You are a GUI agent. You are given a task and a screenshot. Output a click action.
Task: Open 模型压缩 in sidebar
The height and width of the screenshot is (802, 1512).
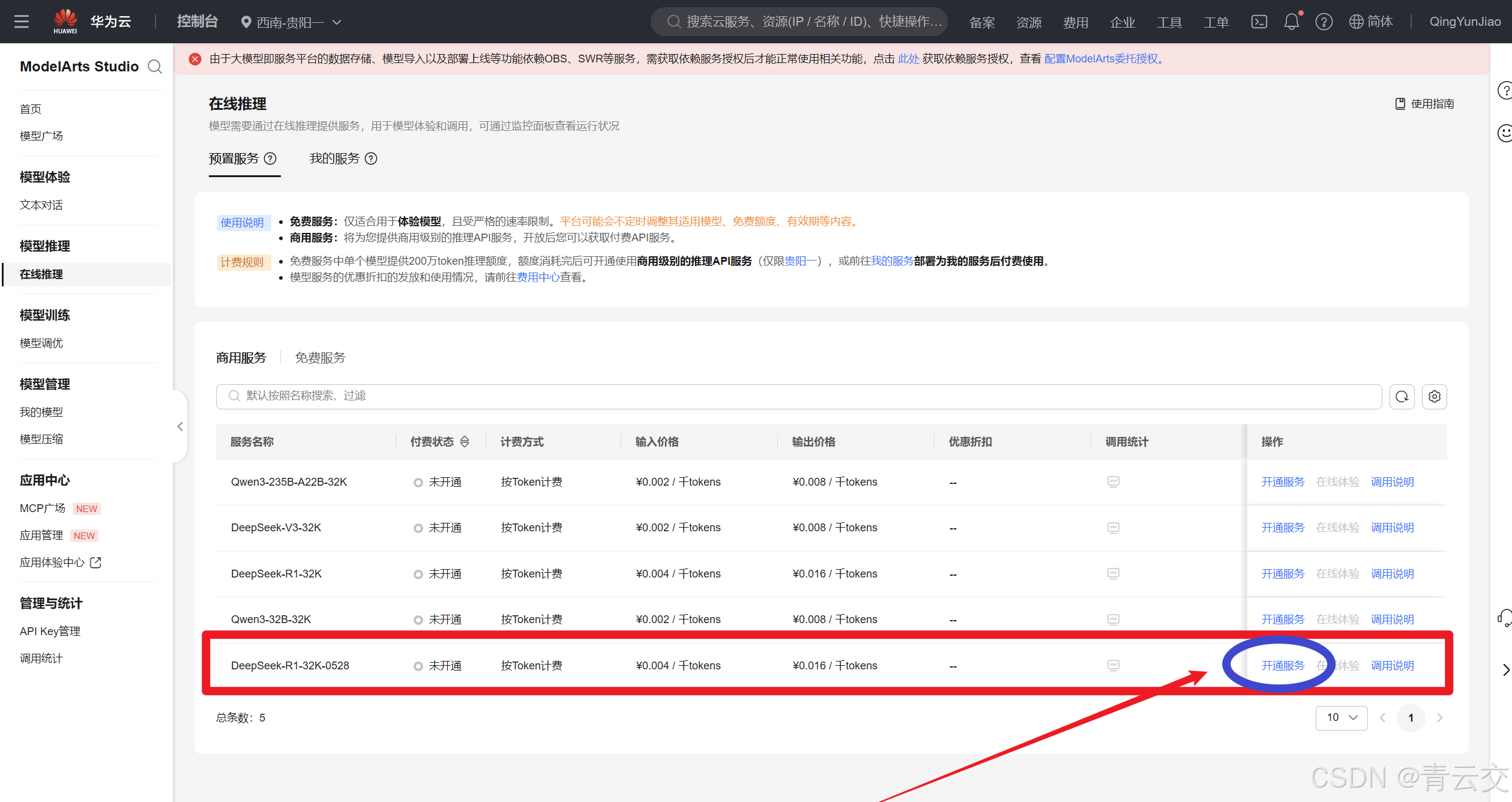[41, 439]
